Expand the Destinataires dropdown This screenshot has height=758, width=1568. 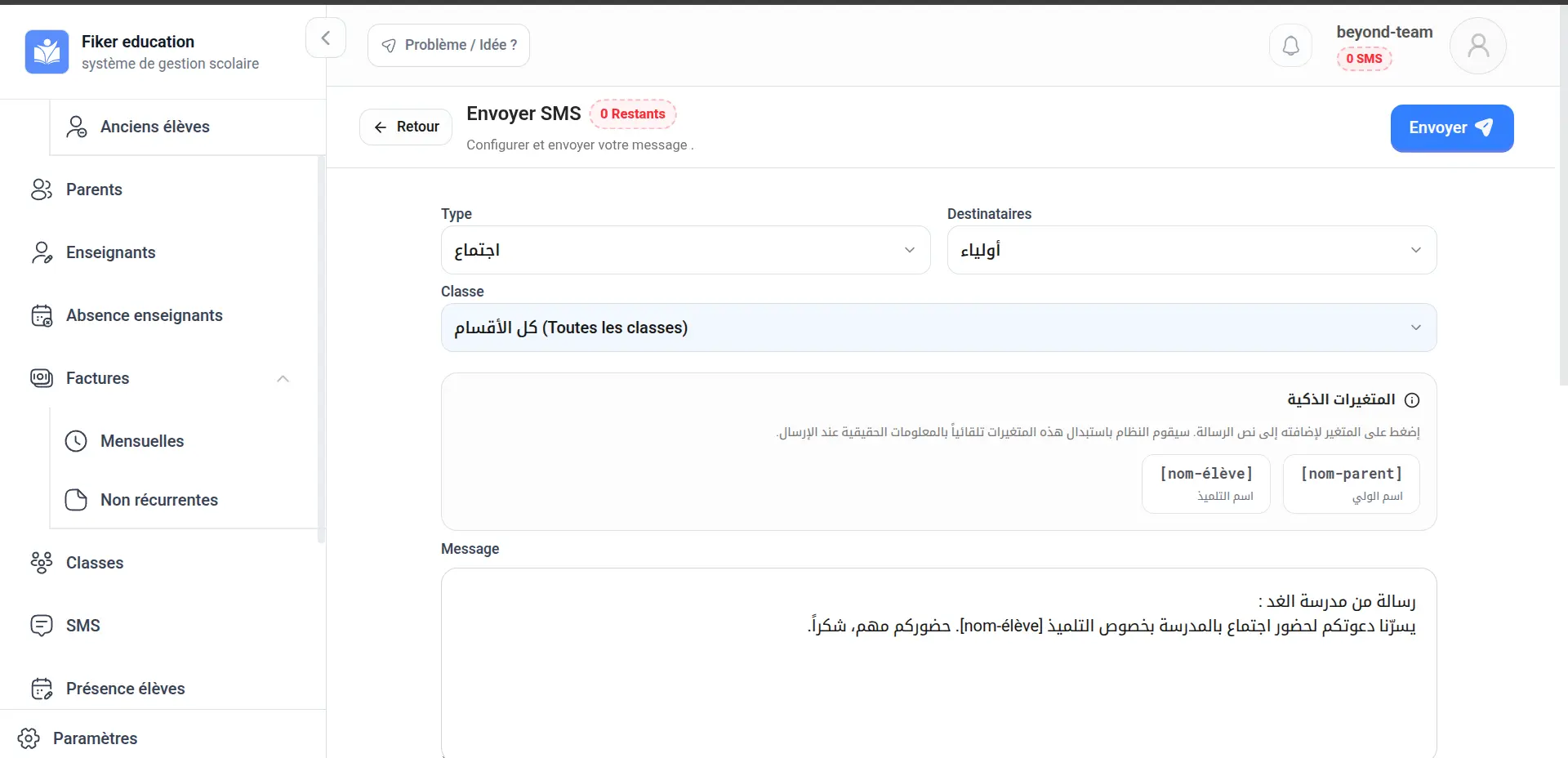pos(1191,250)
